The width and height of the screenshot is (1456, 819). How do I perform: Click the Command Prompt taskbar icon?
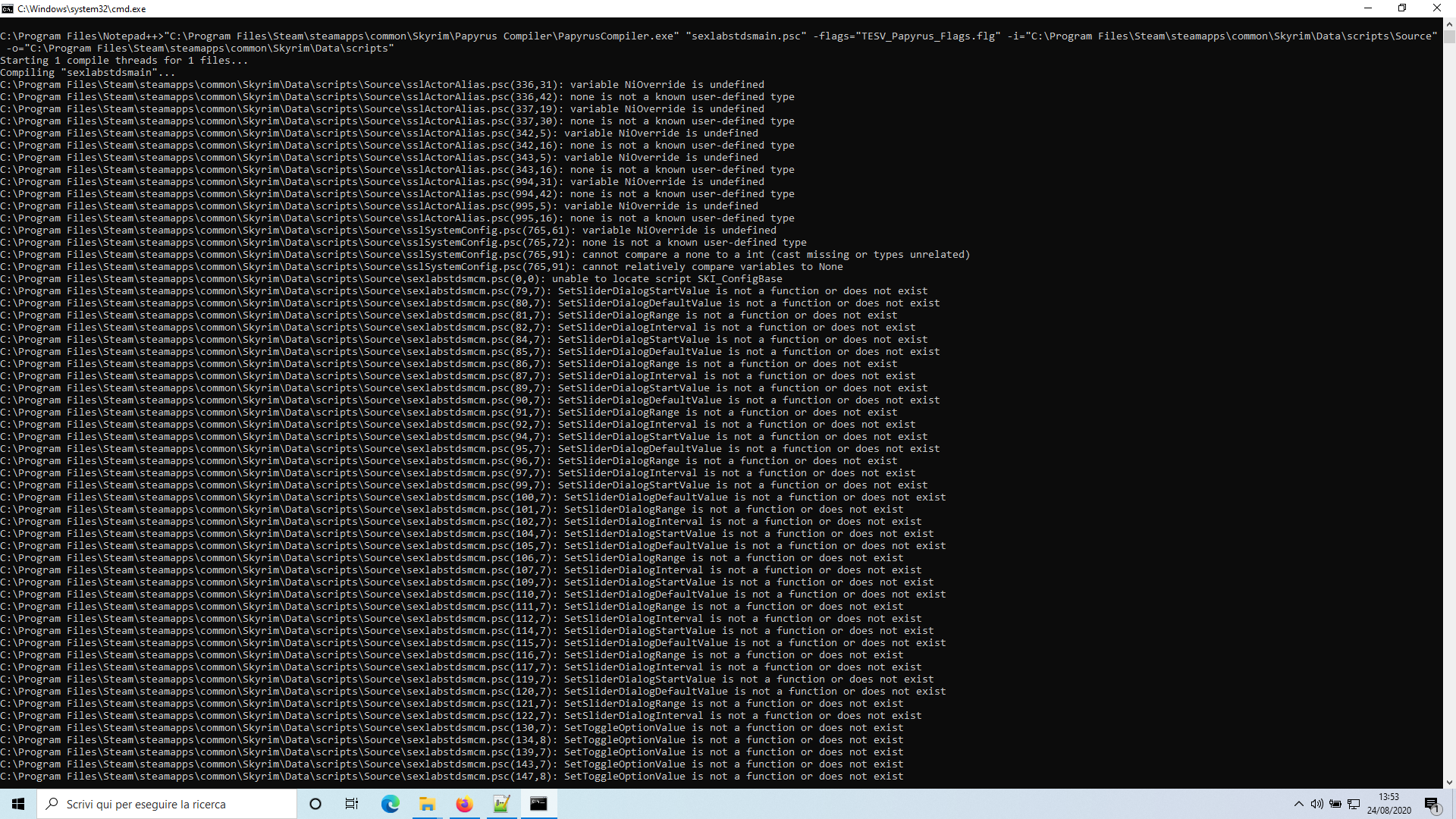(538, 804)
